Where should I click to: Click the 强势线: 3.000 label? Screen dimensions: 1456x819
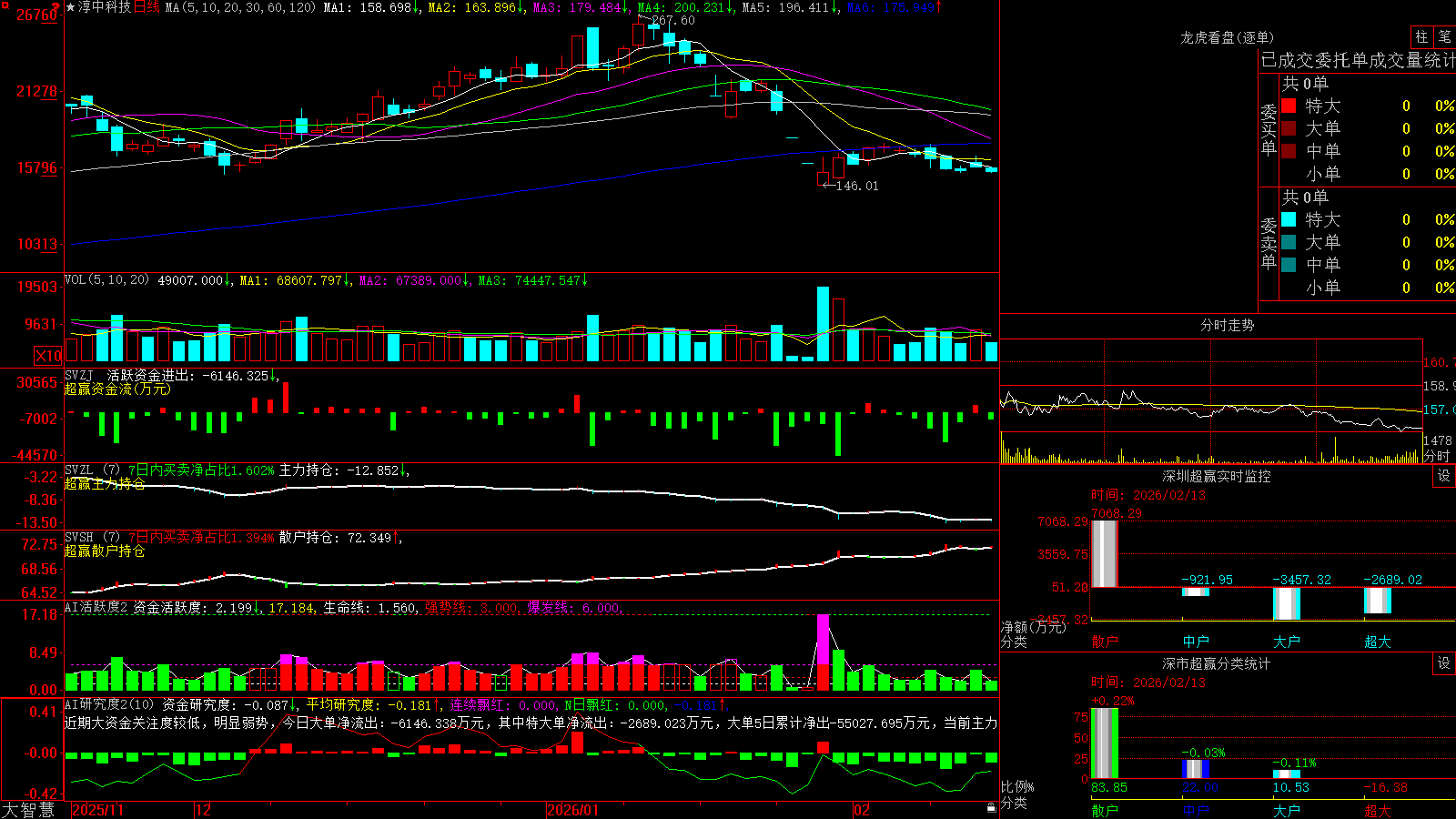472,608
